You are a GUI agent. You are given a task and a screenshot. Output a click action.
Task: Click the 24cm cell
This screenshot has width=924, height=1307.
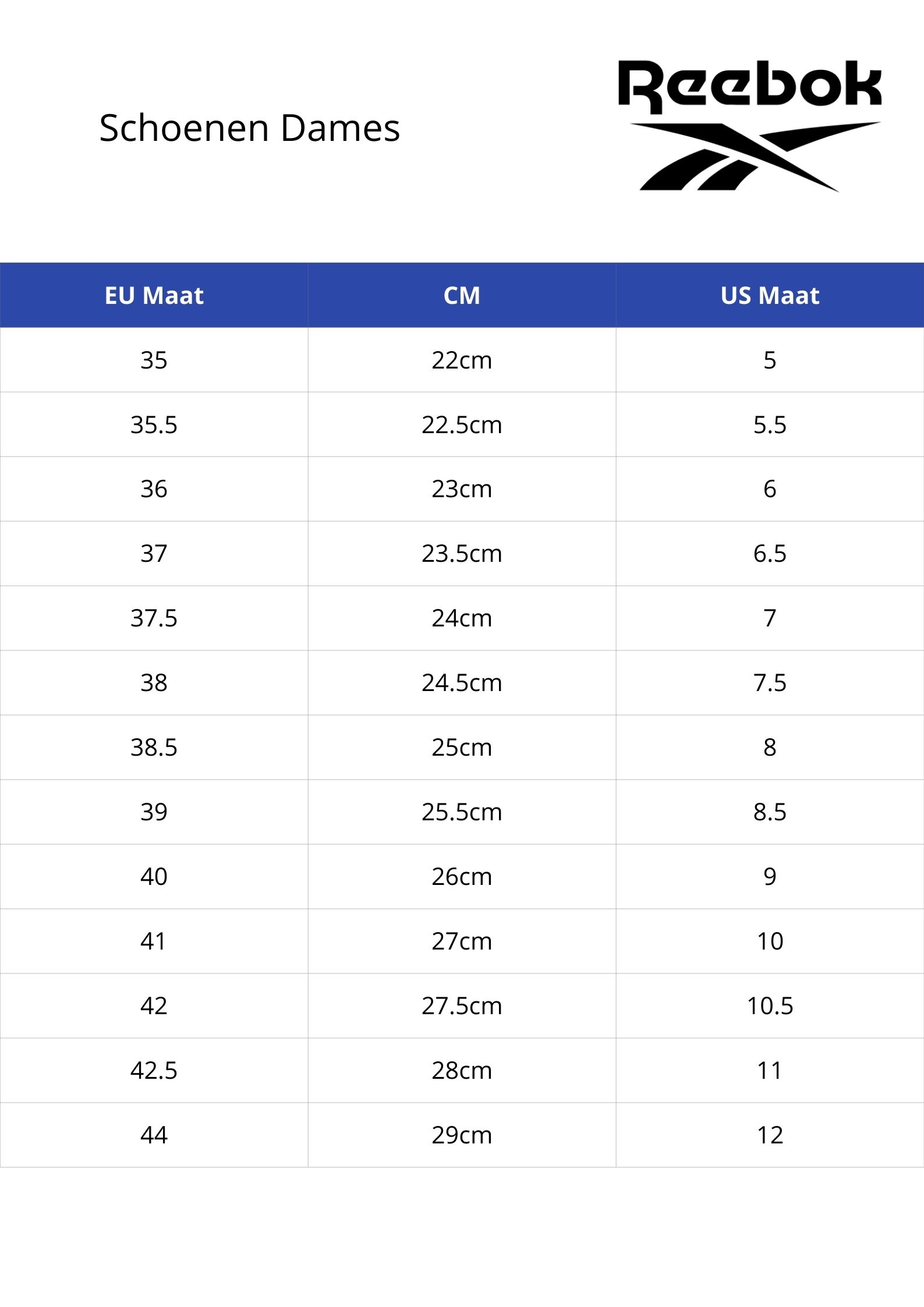pos(462,618)
